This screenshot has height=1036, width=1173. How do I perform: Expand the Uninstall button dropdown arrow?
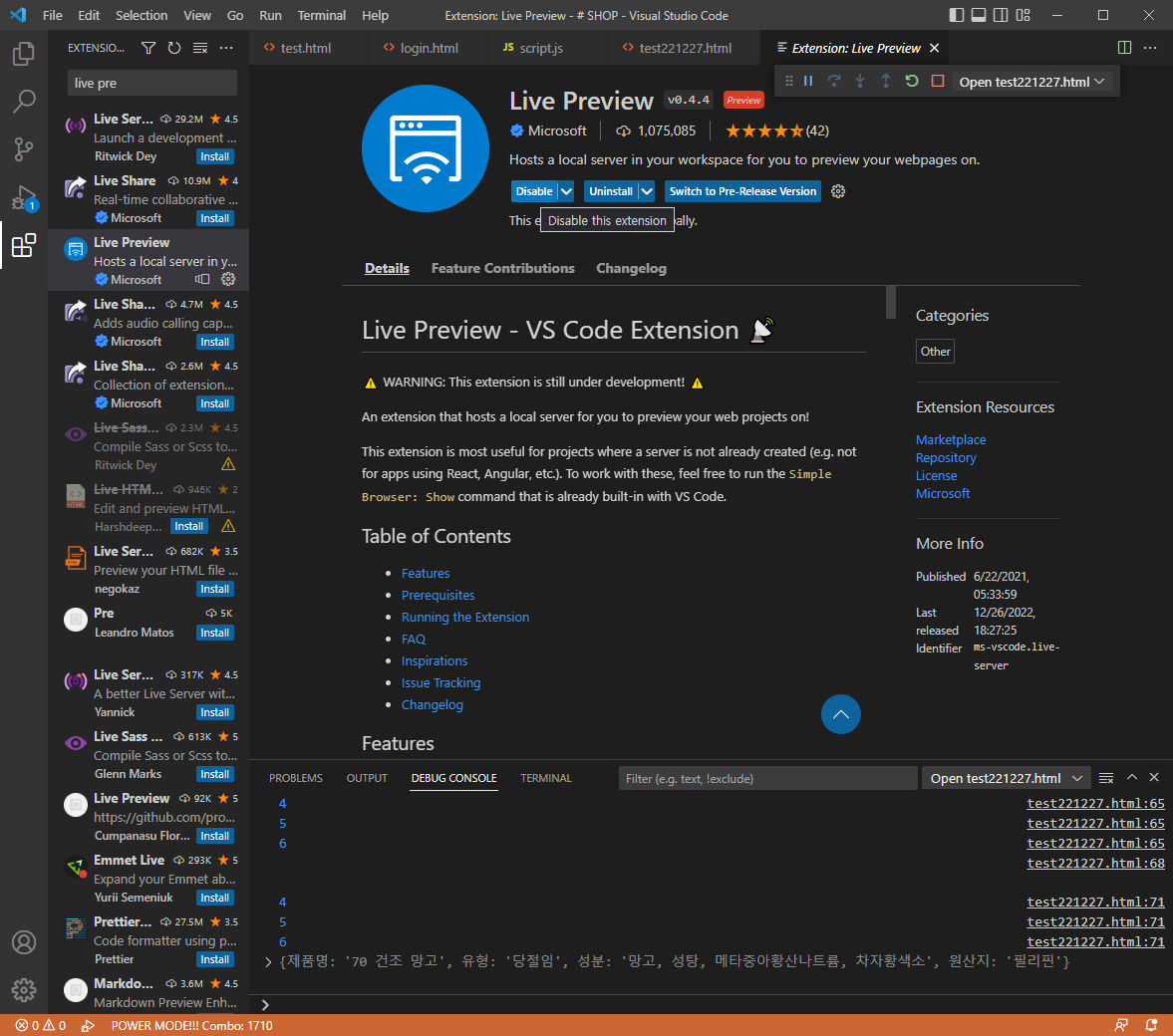647,191
